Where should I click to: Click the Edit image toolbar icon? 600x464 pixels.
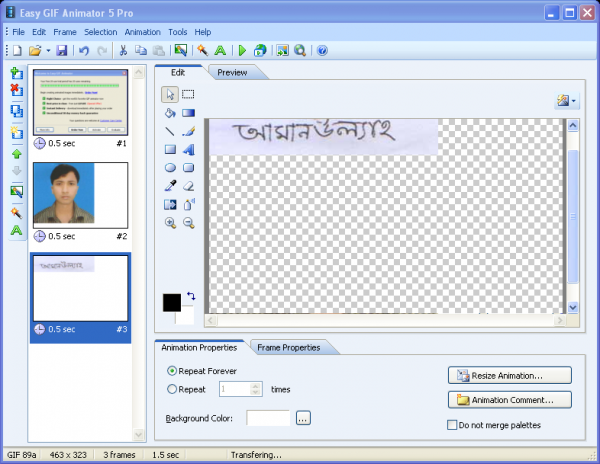click(180, 50)
